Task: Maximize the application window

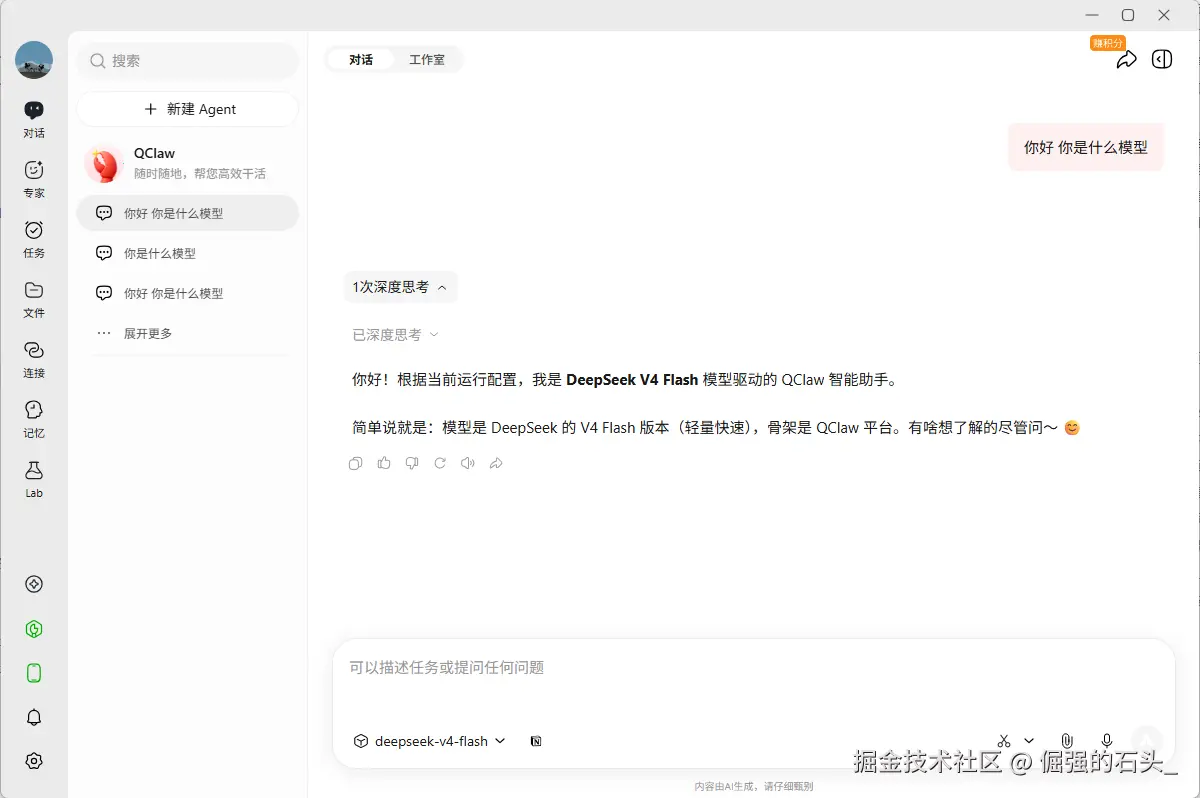Action: pyautogui.click(x=1128, y=15)
